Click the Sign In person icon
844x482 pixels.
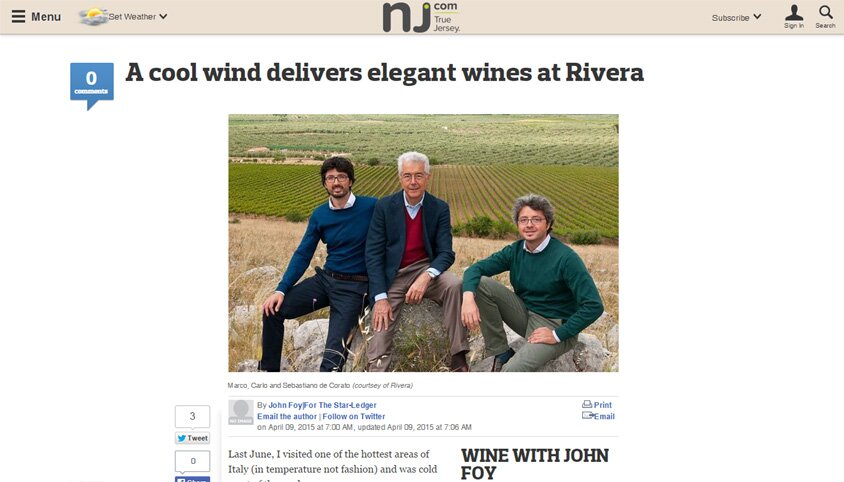coord(793,17)
